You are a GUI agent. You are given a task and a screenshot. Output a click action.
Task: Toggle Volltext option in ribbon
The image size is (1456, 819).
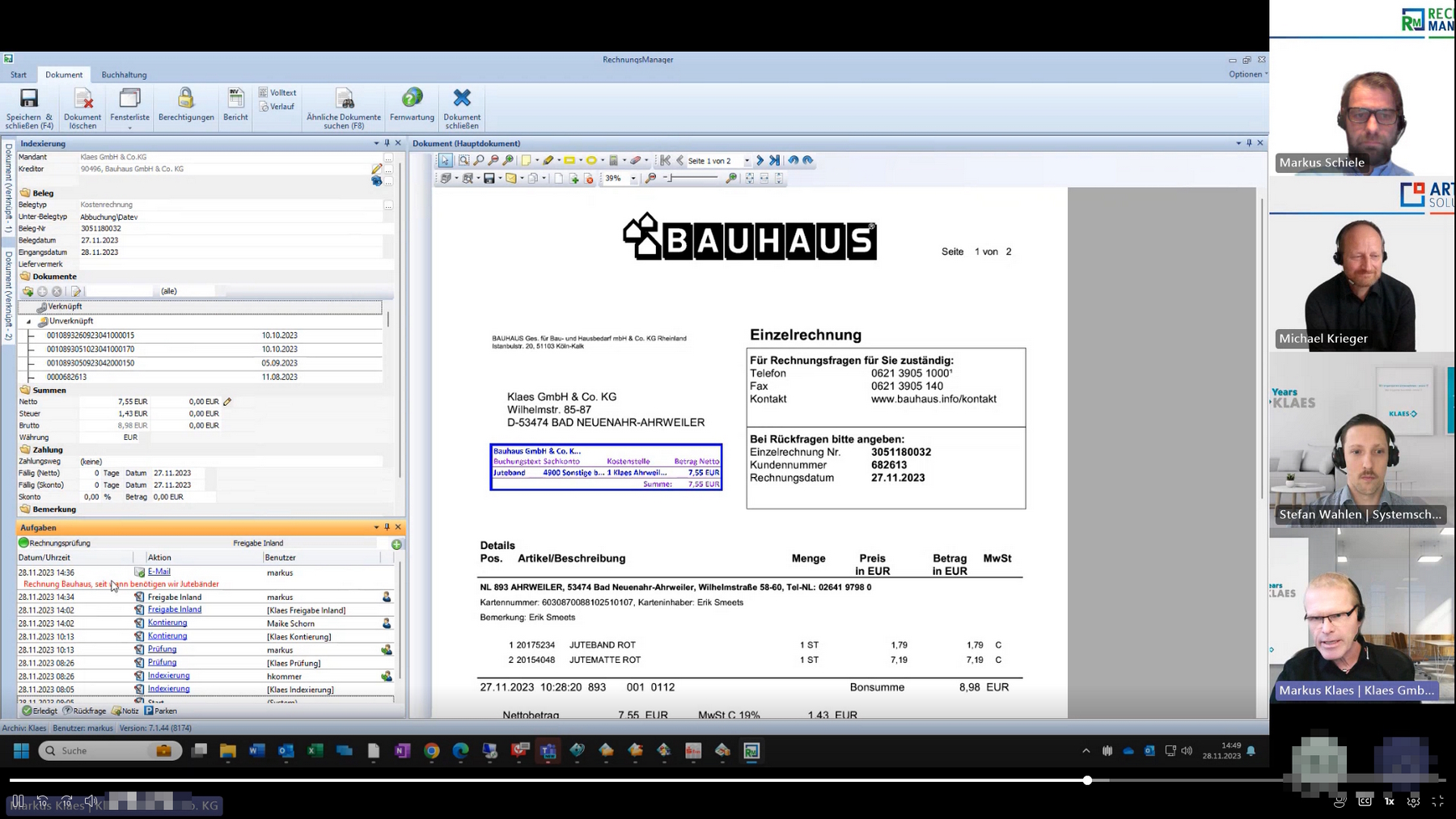(x=277, y=93)
